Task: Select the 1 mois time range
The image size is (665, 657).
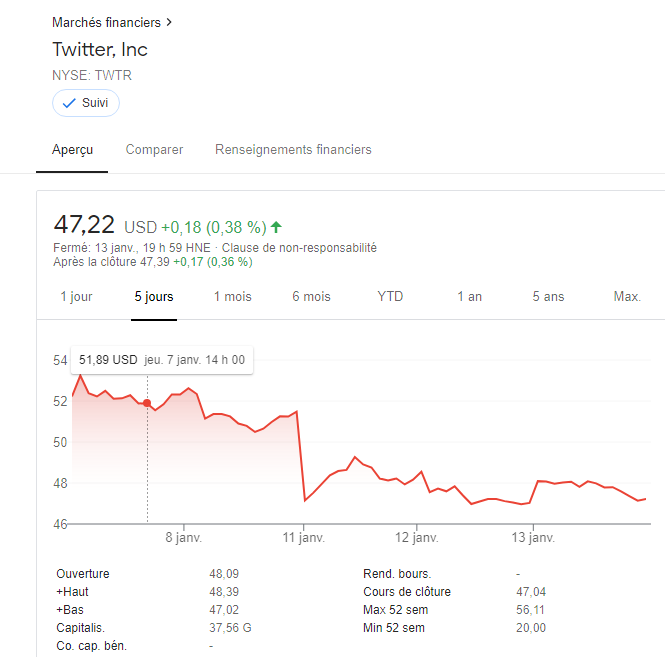Action: tap(233, 296)
